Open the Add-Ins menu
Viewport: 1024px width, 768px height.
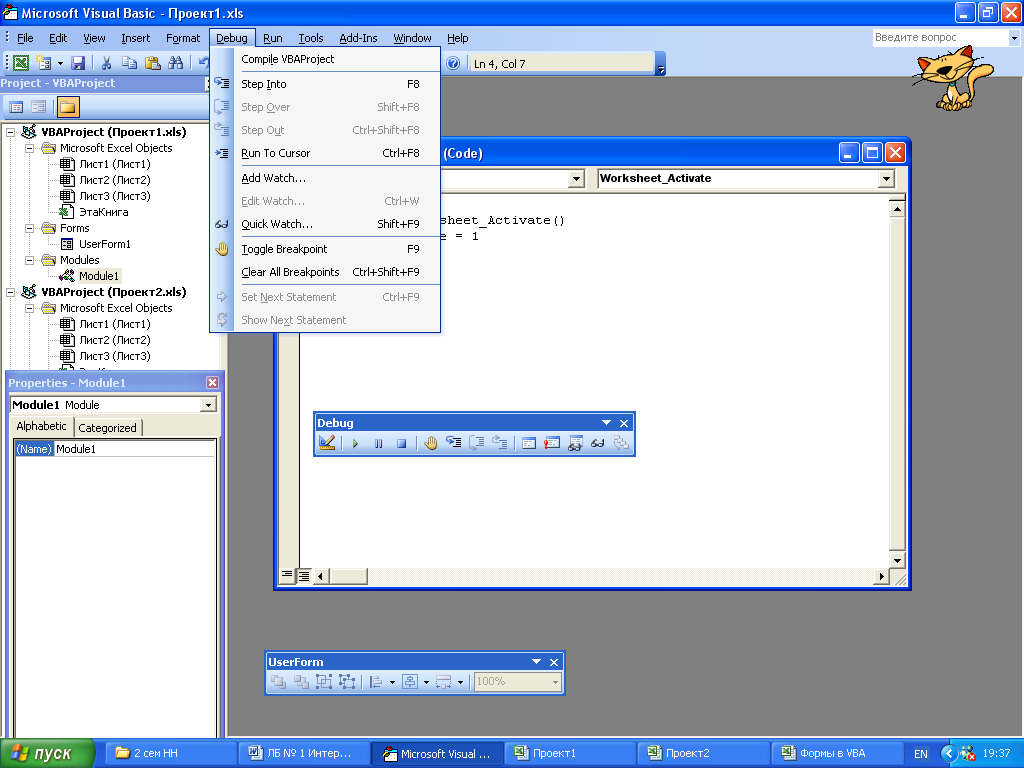click(358, 38)
